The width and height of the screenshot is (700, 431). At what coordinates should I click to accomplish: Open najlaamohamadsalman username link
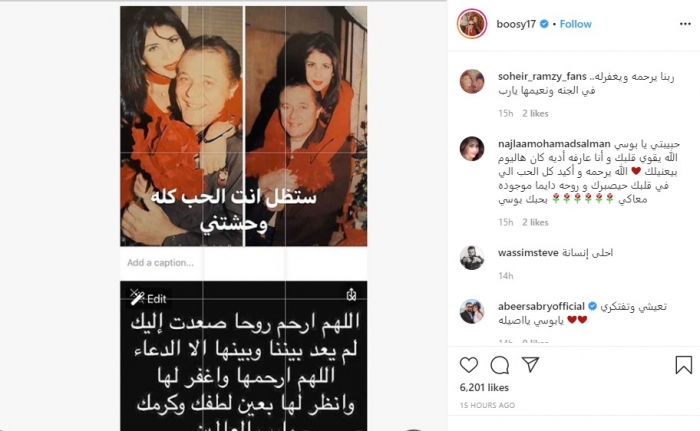[554, 144]
